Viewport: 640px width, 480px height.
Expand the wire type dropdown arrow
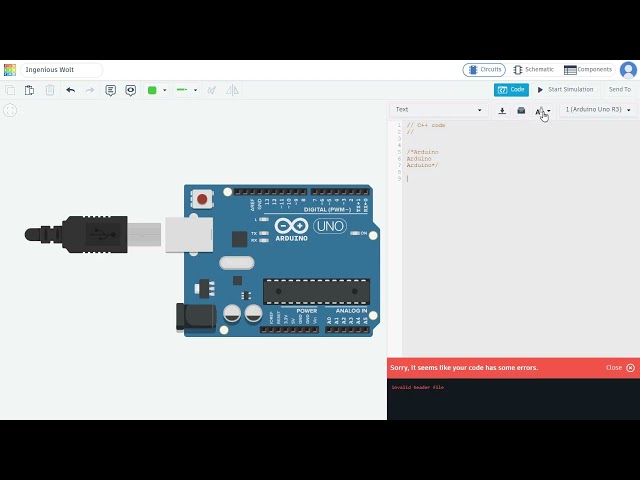coord(196,90)
